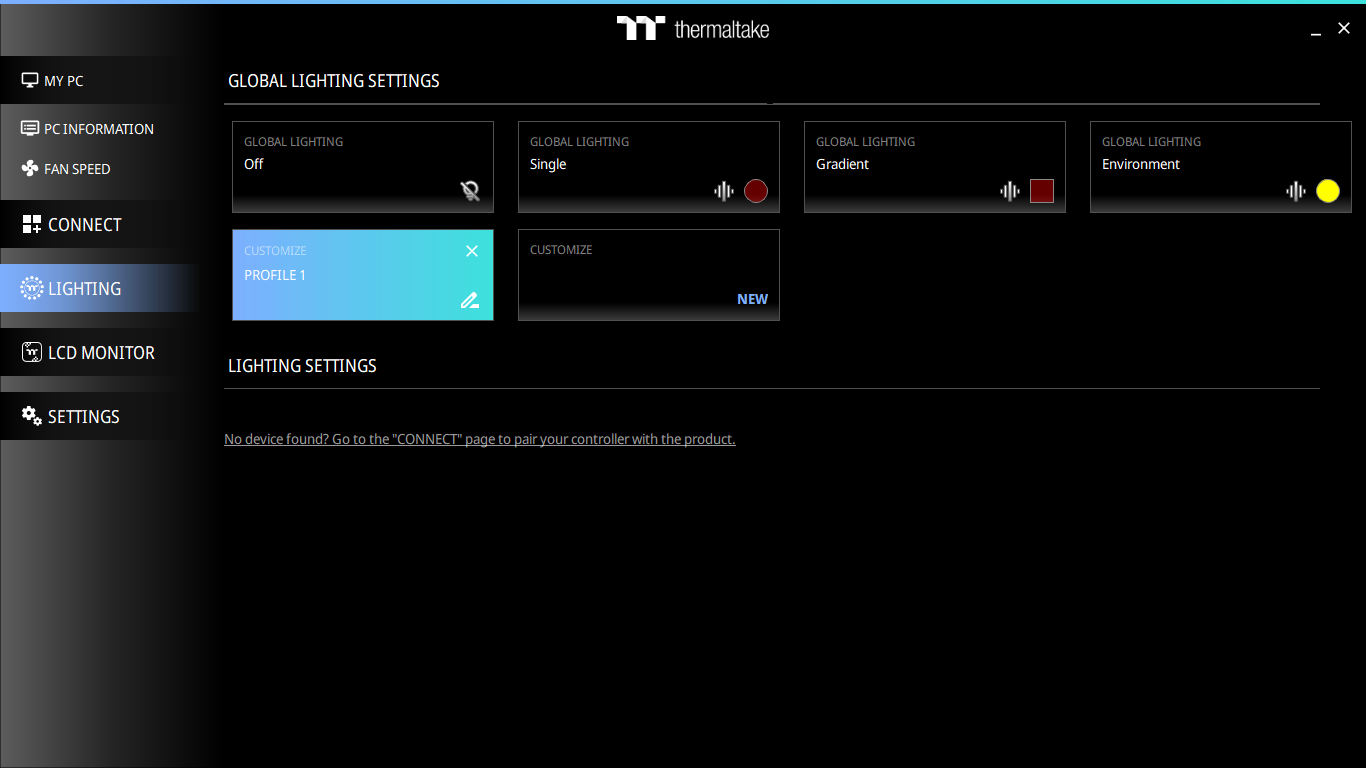Go to the LCD Monitor section

[x=100, y=352]
